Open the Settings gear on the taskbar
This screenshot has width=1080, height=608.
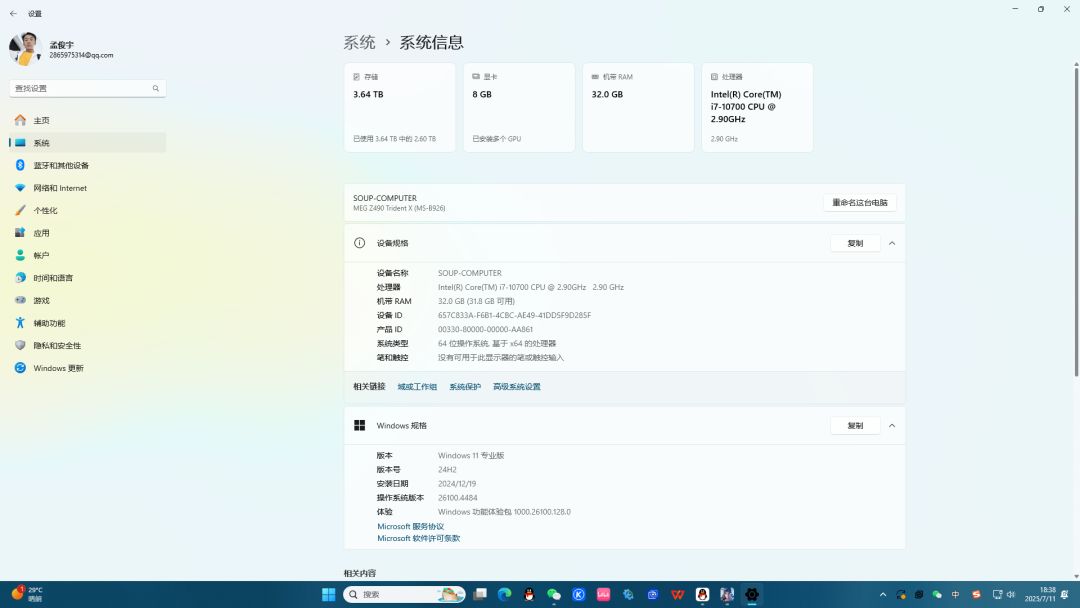point(752,594)
